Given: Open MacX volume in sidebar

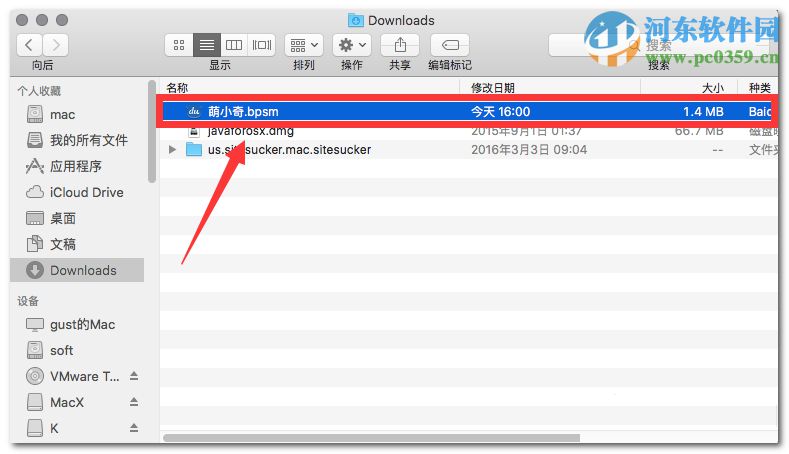Looking at the screenshot, I should [55, 402].
